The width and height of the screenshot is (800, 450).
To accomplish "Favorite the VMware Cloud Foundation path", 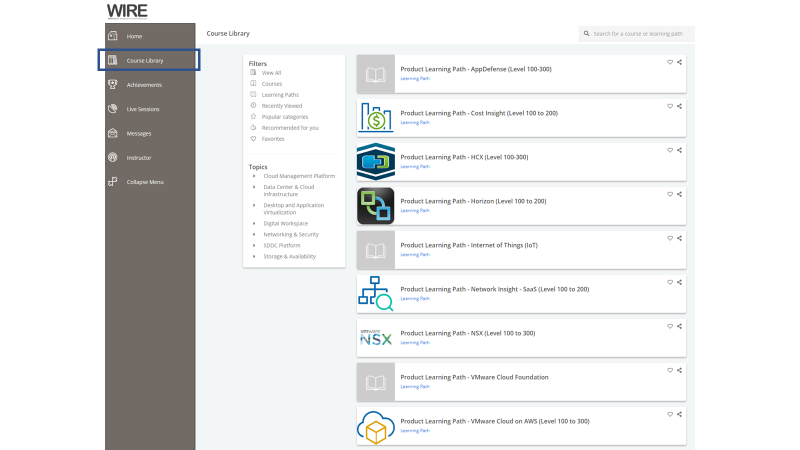I will (670, 370).
